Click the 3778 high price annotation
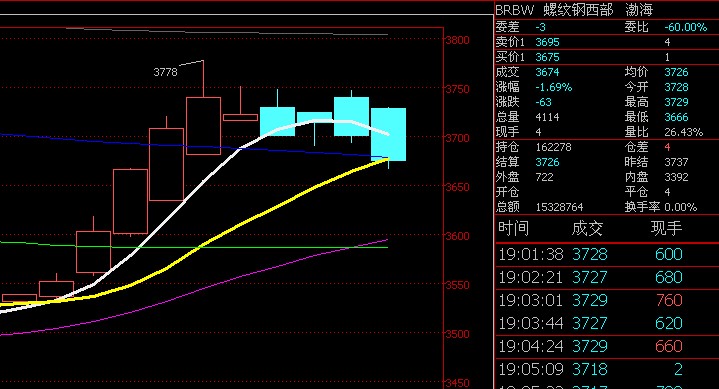The width and height of the screenshot is (719, 389). pyautogui.click(x=165, y=72)
